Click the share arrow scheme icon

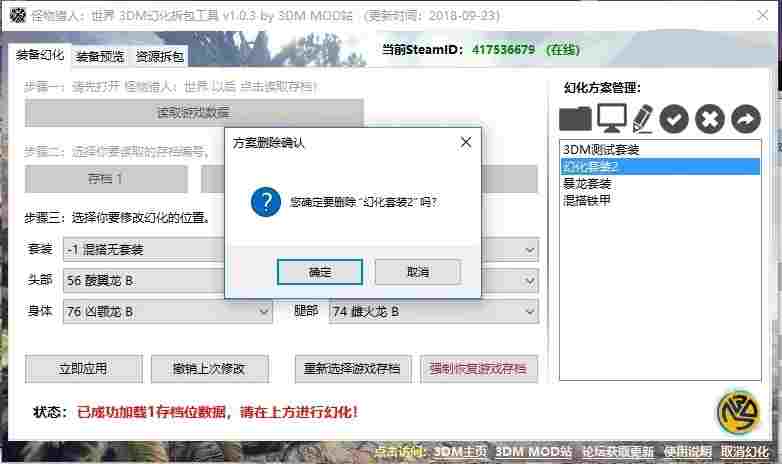click(x=746, y=119)
